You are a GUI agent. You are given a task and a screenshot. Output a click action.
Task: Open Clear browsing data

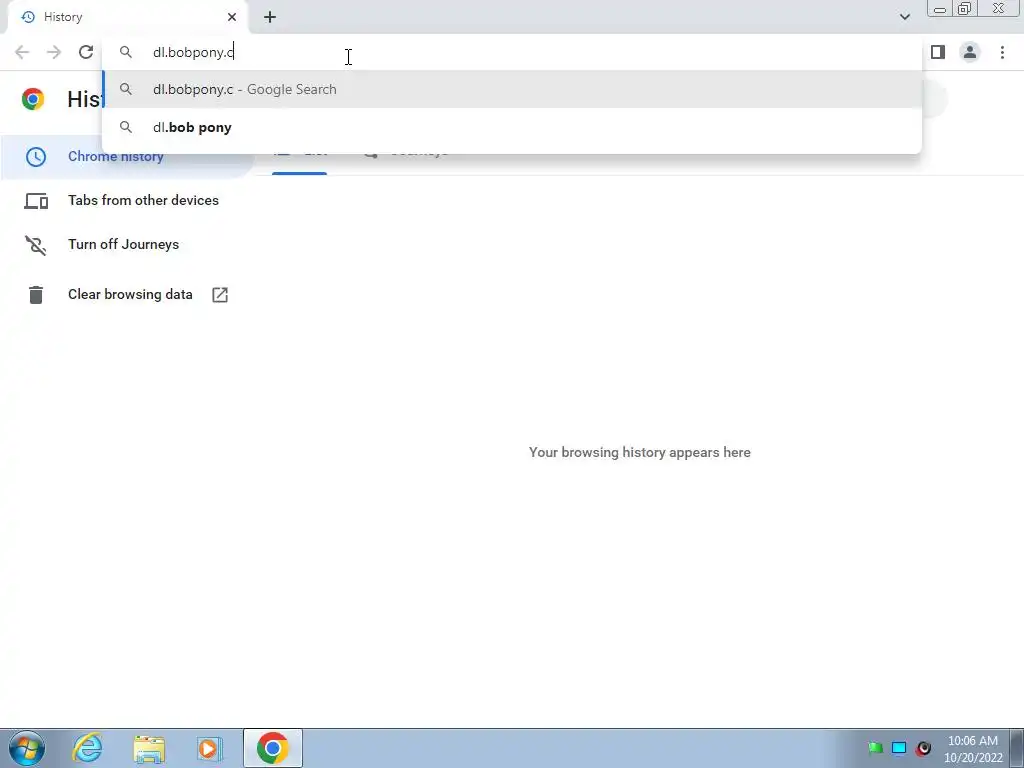point(130,295)
